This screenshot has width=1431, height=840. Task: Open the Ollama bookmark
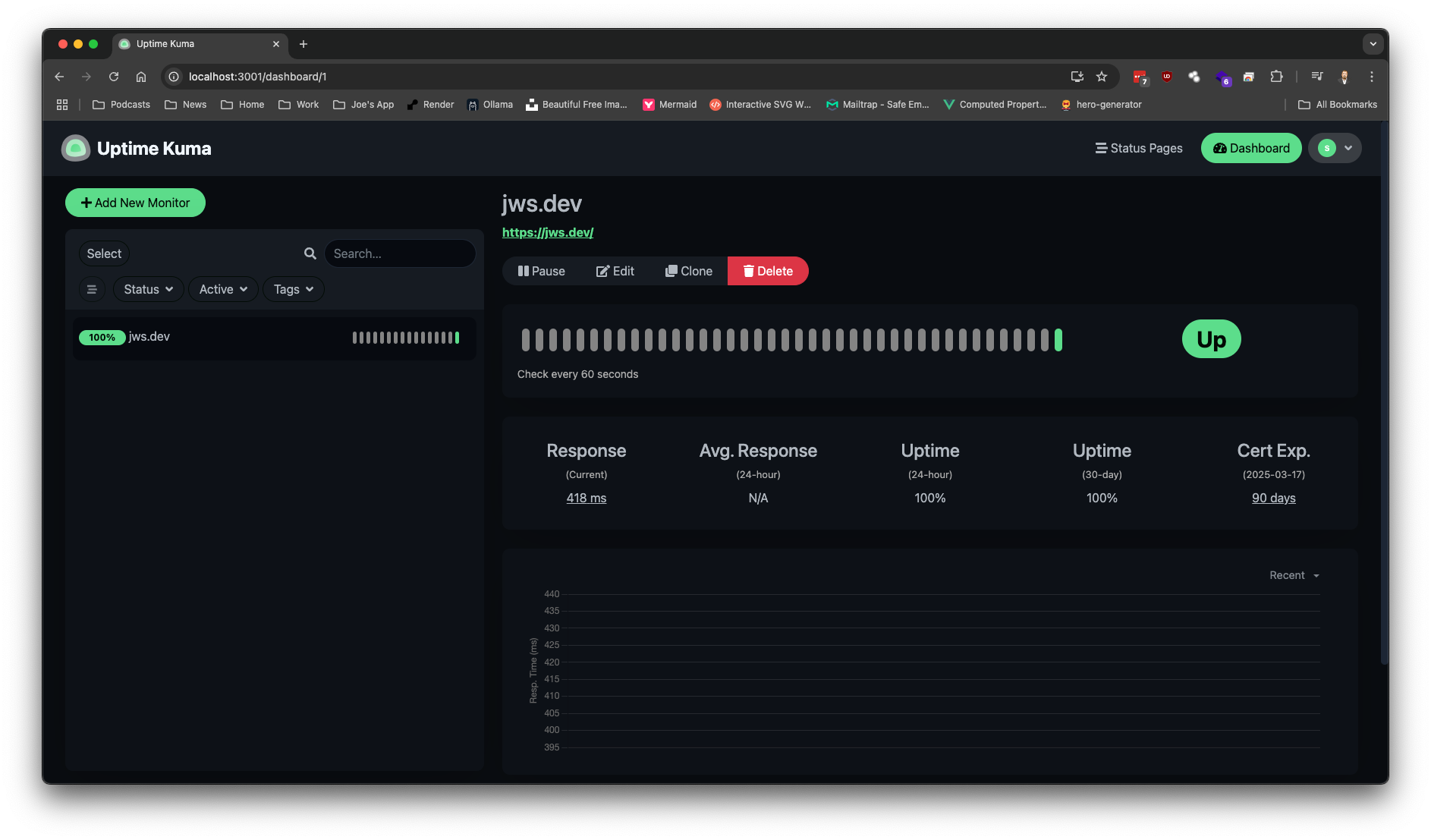(x=490, y=105)
